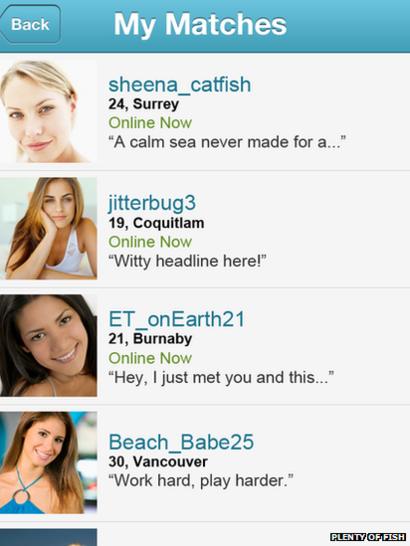Tap the Back button
410x546 pixels.
click(31, 24)
